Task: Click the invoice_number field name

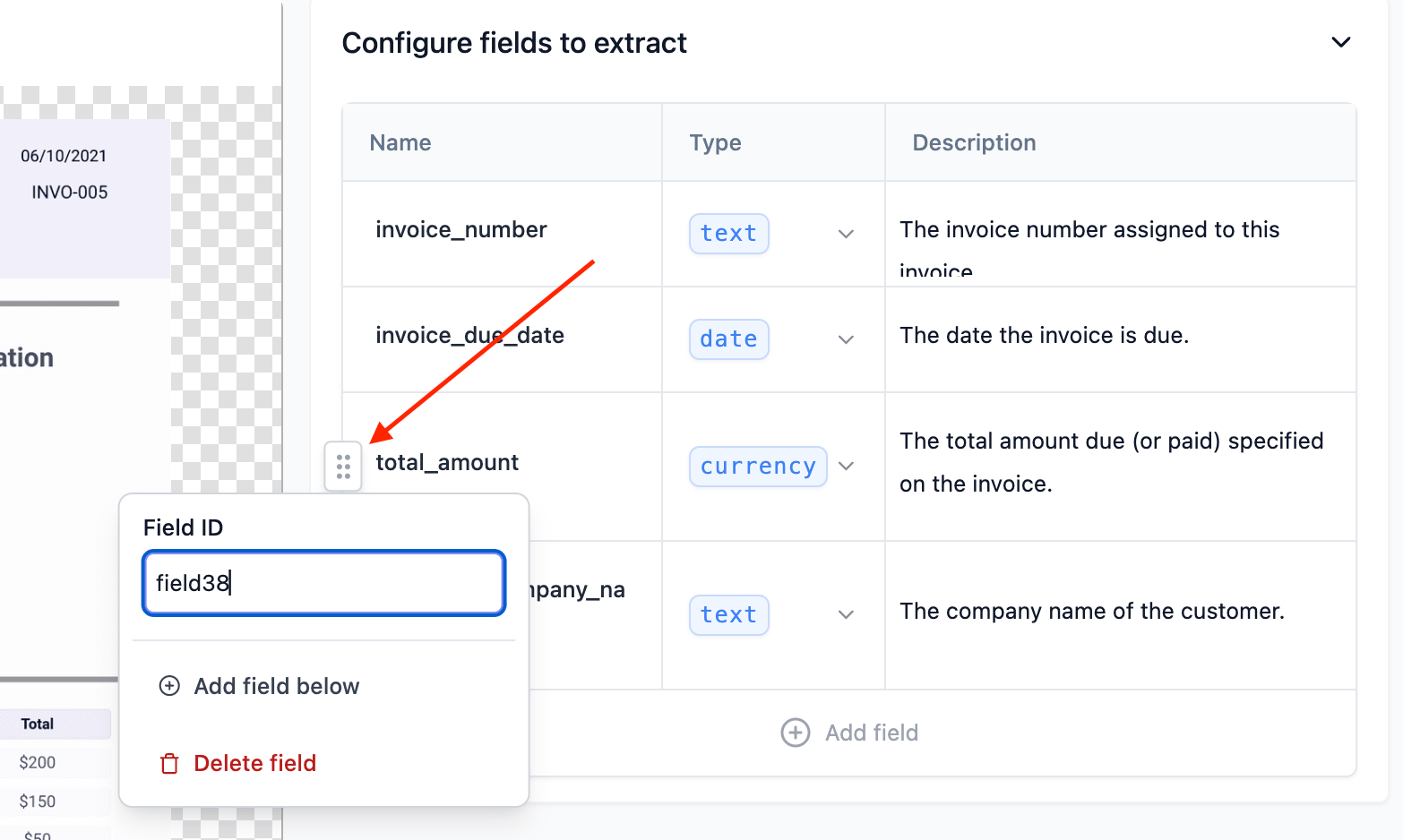Action: [460, 230]
